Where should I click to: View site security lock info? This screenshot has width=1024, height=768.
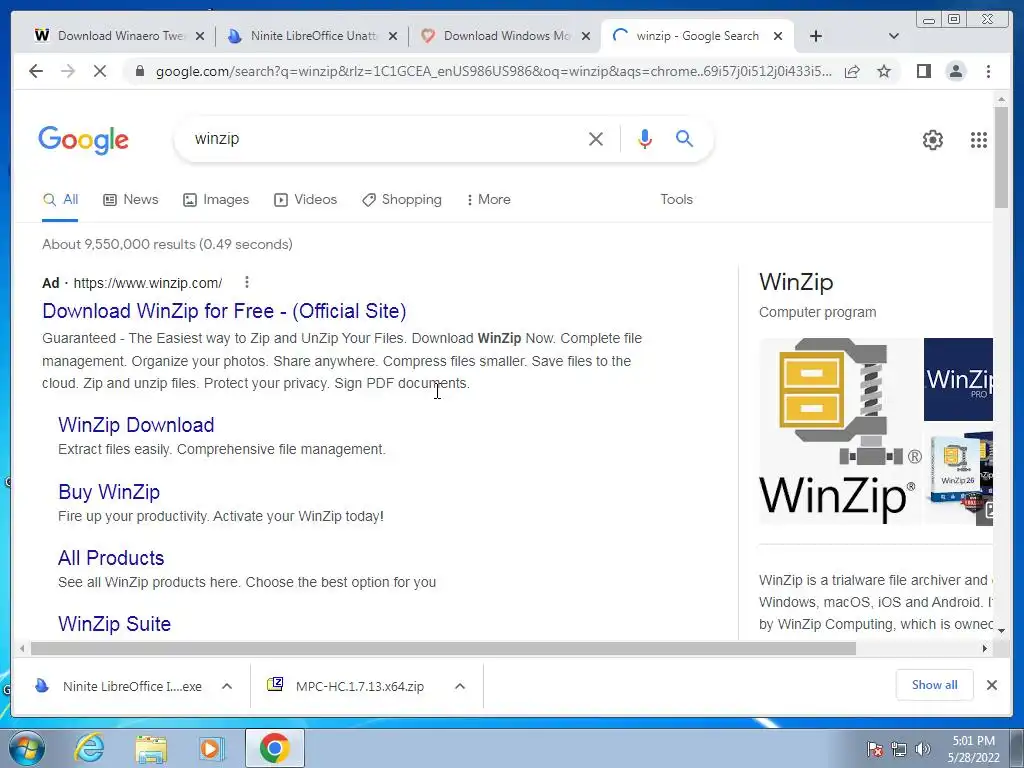click(x=140, y=71)
